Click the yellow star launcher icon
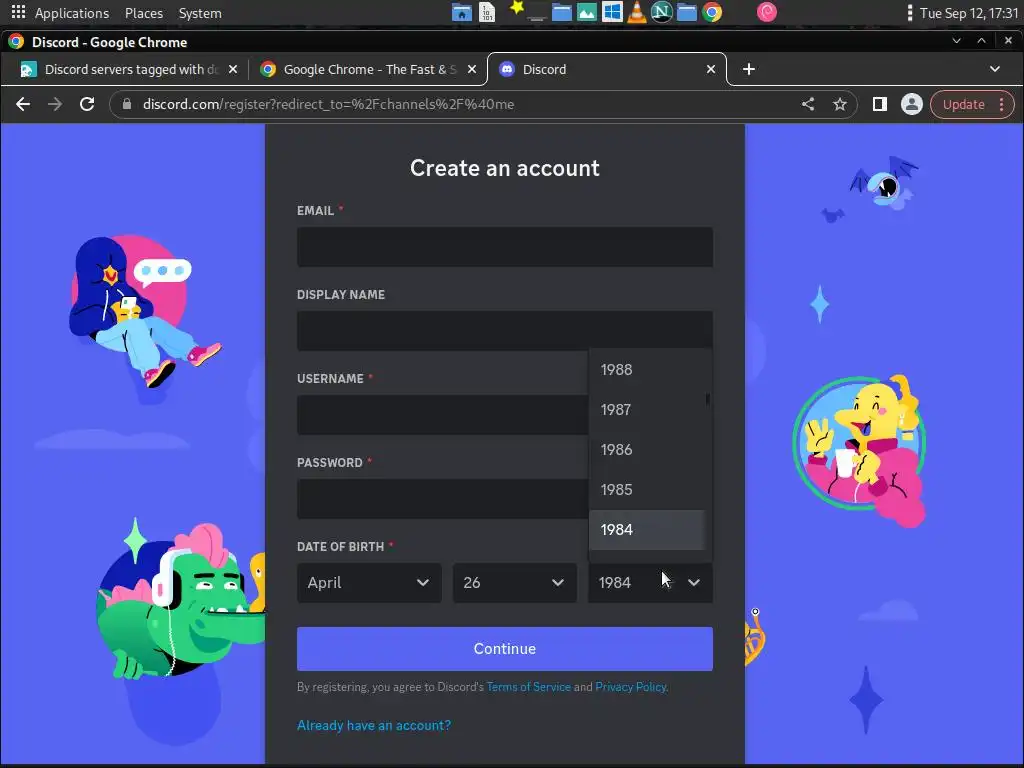 click(x=517, y=8)
